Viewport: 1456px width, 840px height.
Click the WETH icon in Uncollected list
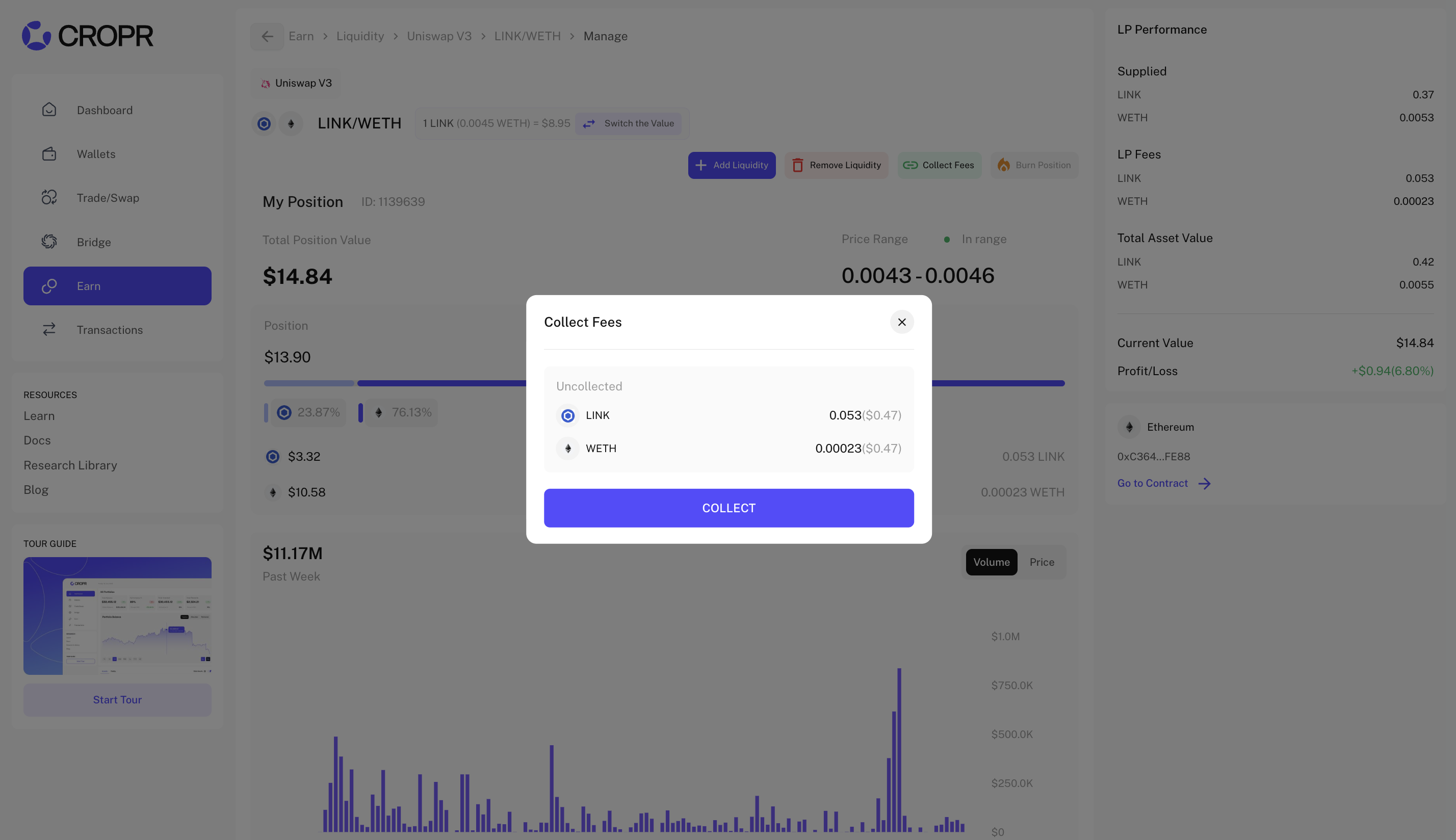coord(567,448)
